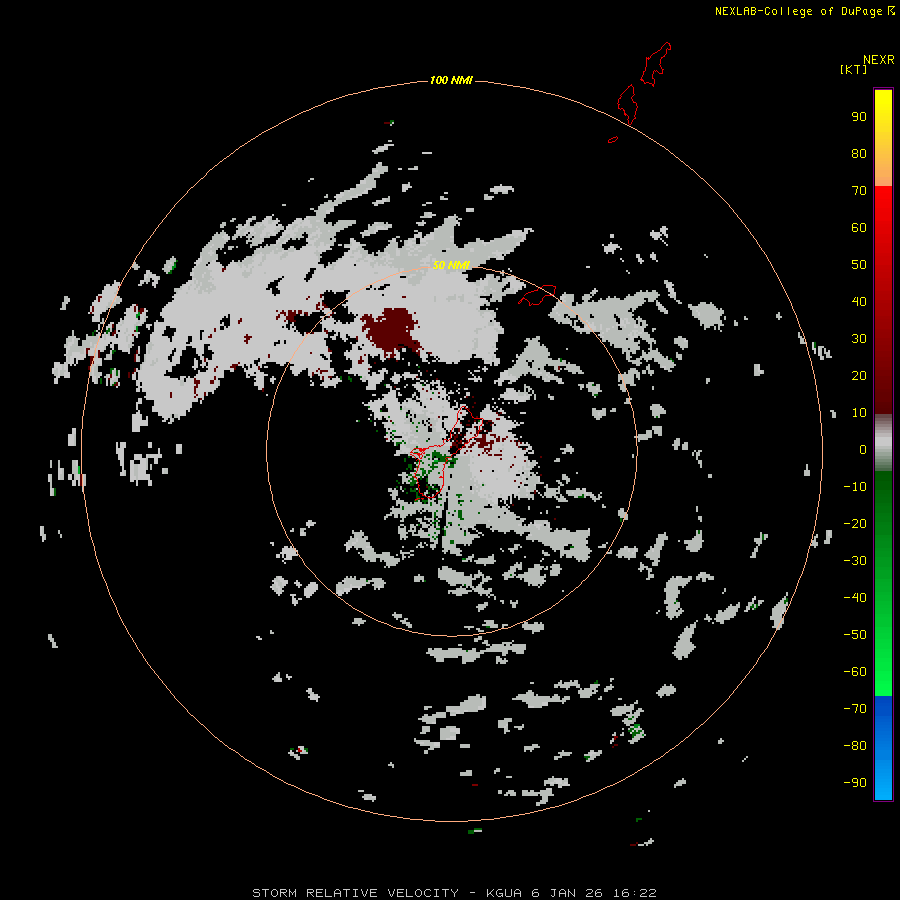Click the -70 value on the velocity scale
The width and height of the screenshot is (900, 900).
click(x=855, y=709)
